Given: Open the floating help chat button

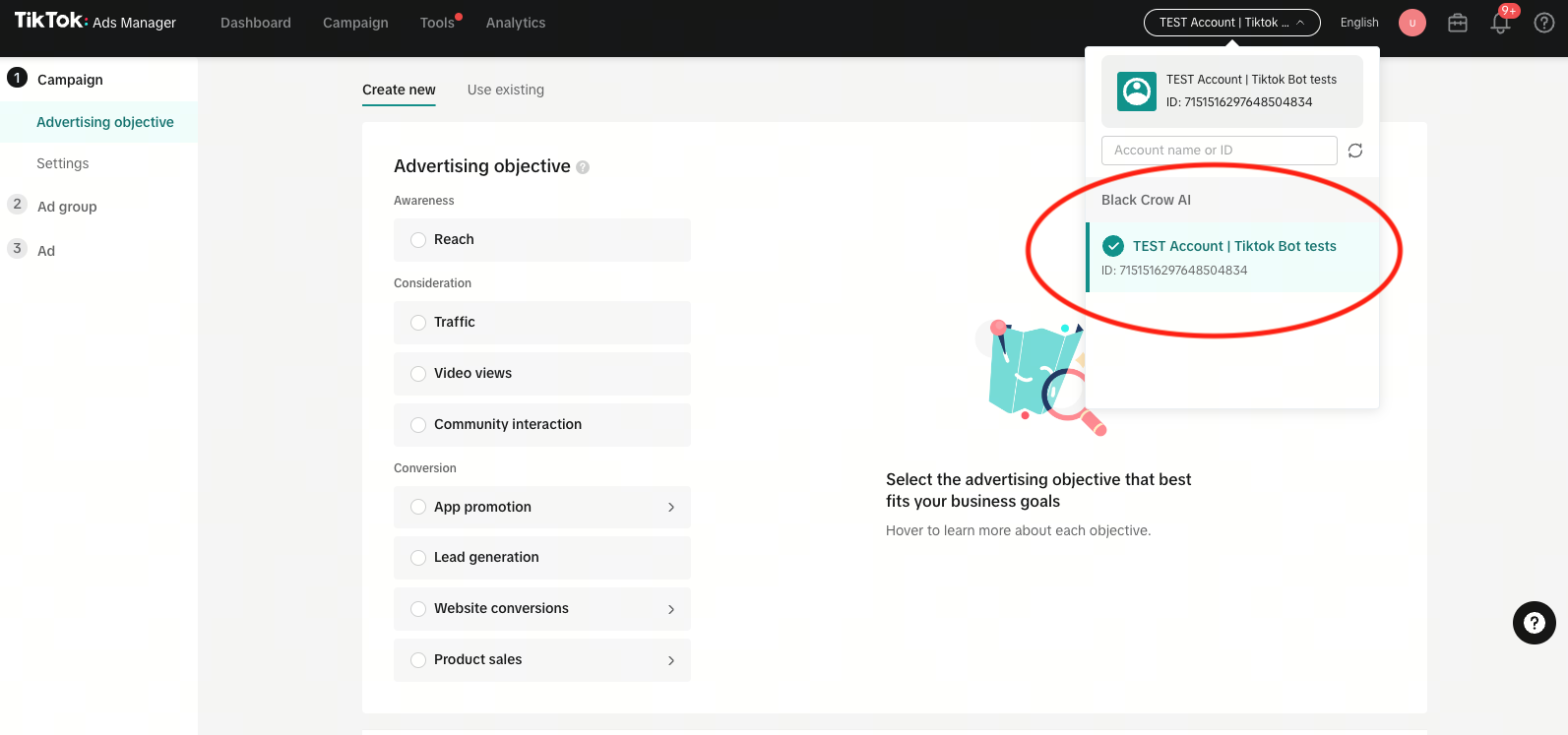Looking at the screenshot, I should pyautogui.click(x=1534, y=623).
